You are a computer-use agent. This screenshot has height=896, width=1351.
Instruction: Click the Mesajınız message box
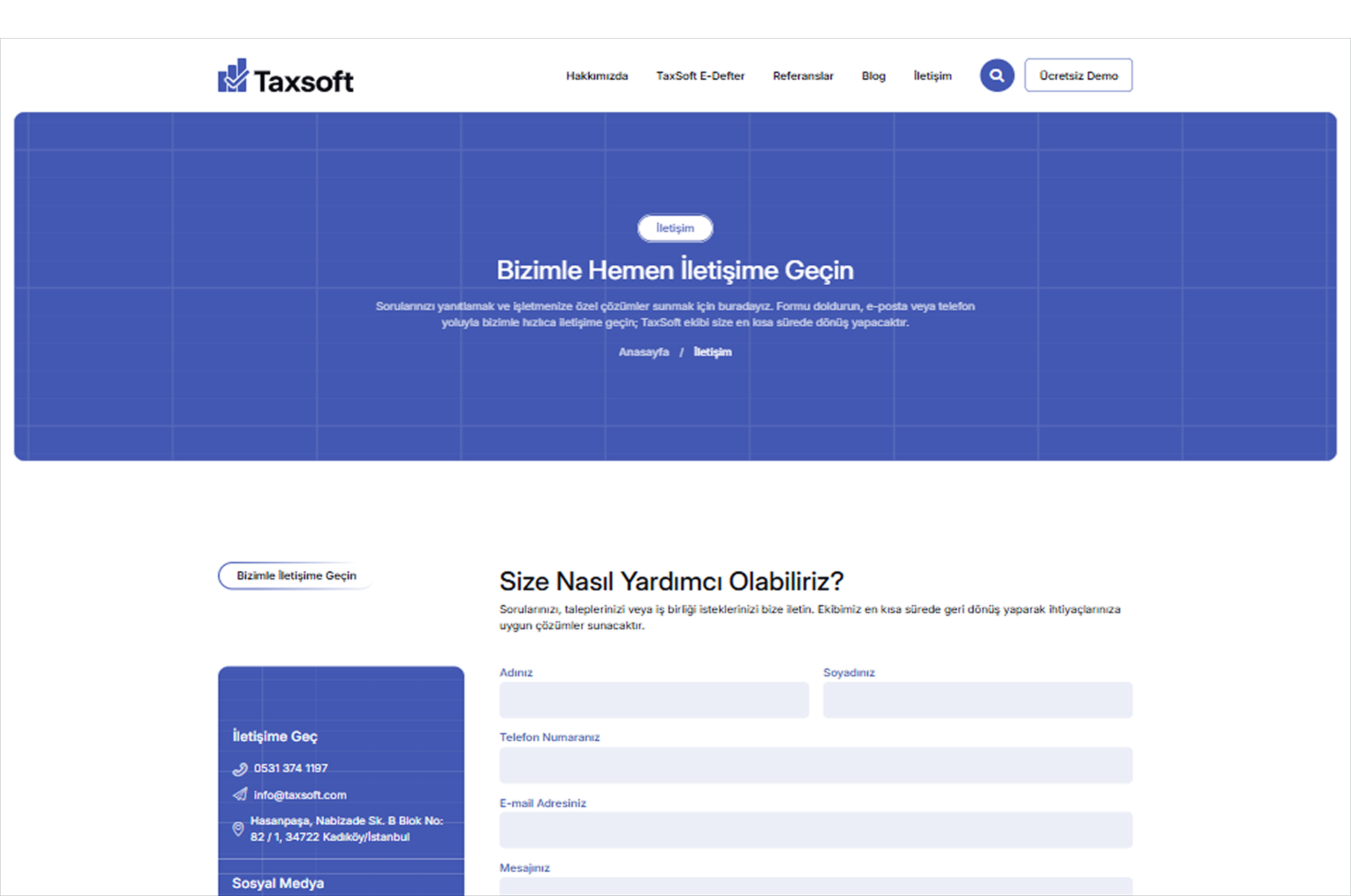(x=816, y=888)
